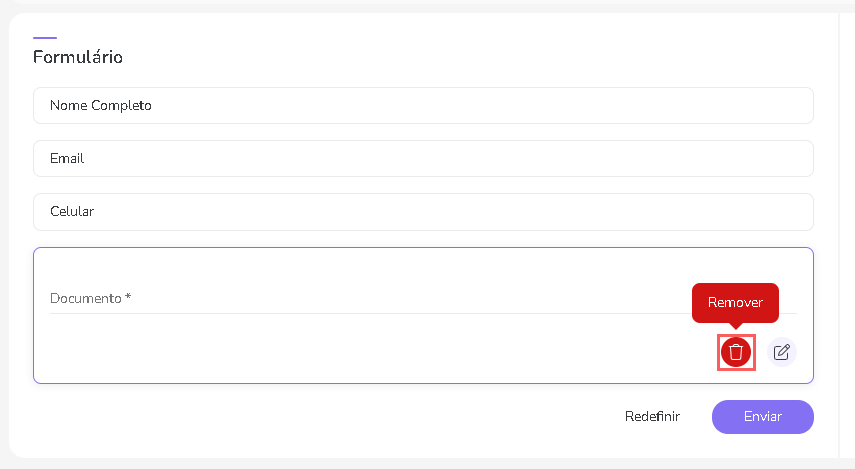
Task: Click the required asterisk beside Documento
Action: [x=128, y=297]
